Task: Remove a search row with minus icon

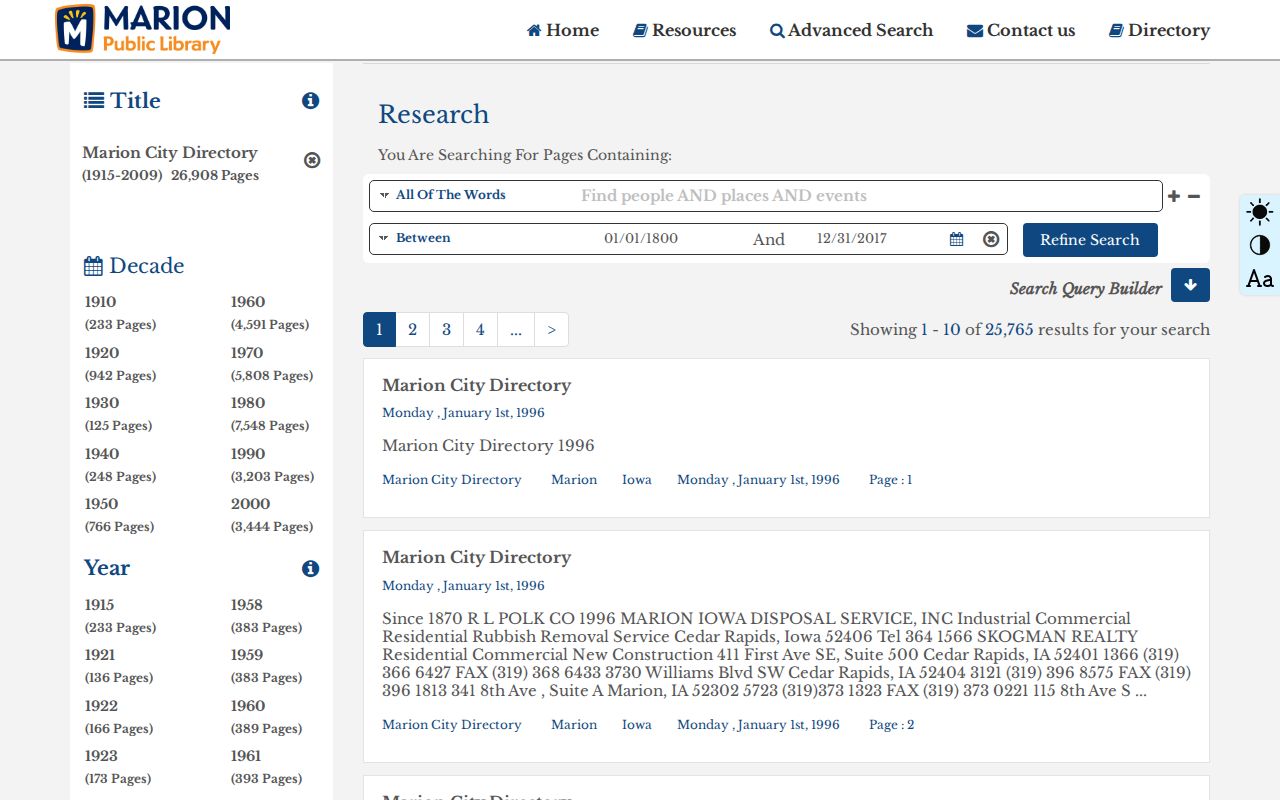Action: pyautogui.click(x=1194, y=196)
